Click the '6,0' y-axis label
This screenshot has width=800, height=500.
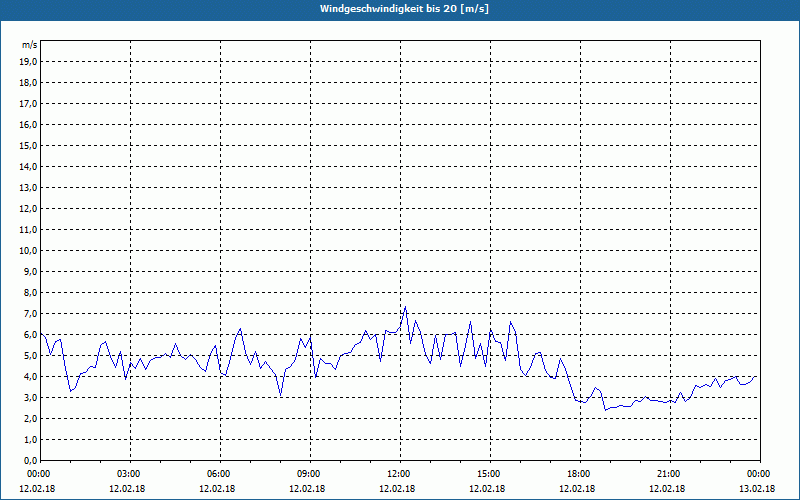click(30, 335)
